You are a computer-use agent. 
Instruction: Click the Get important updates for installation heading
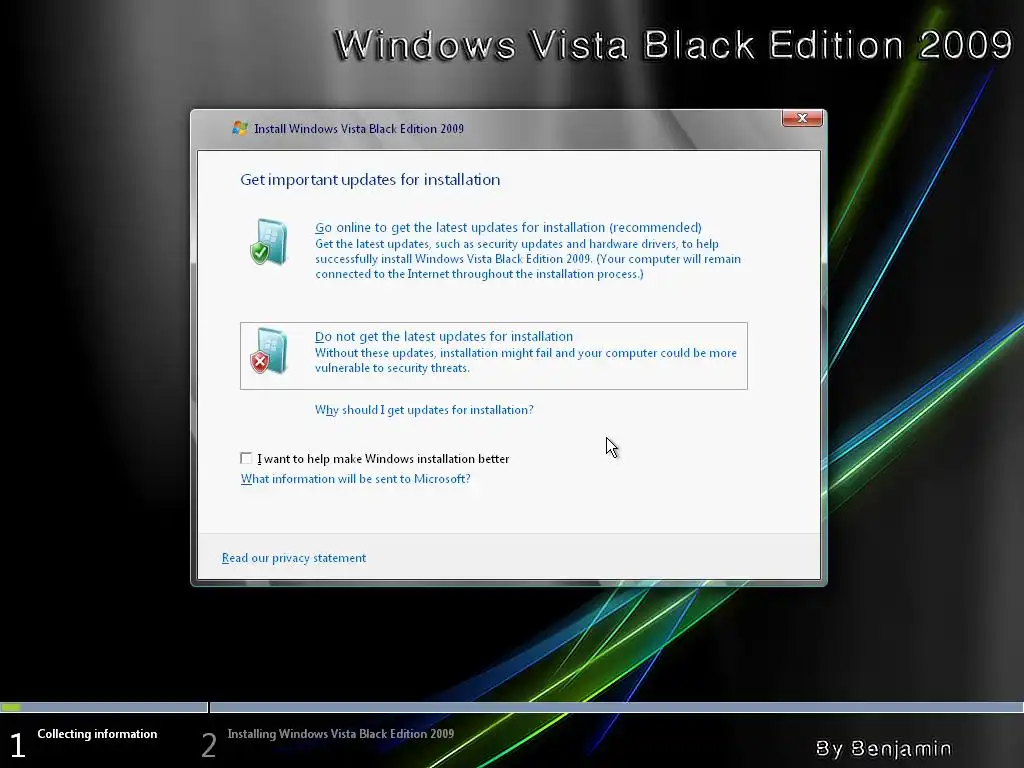click(370, 180)
